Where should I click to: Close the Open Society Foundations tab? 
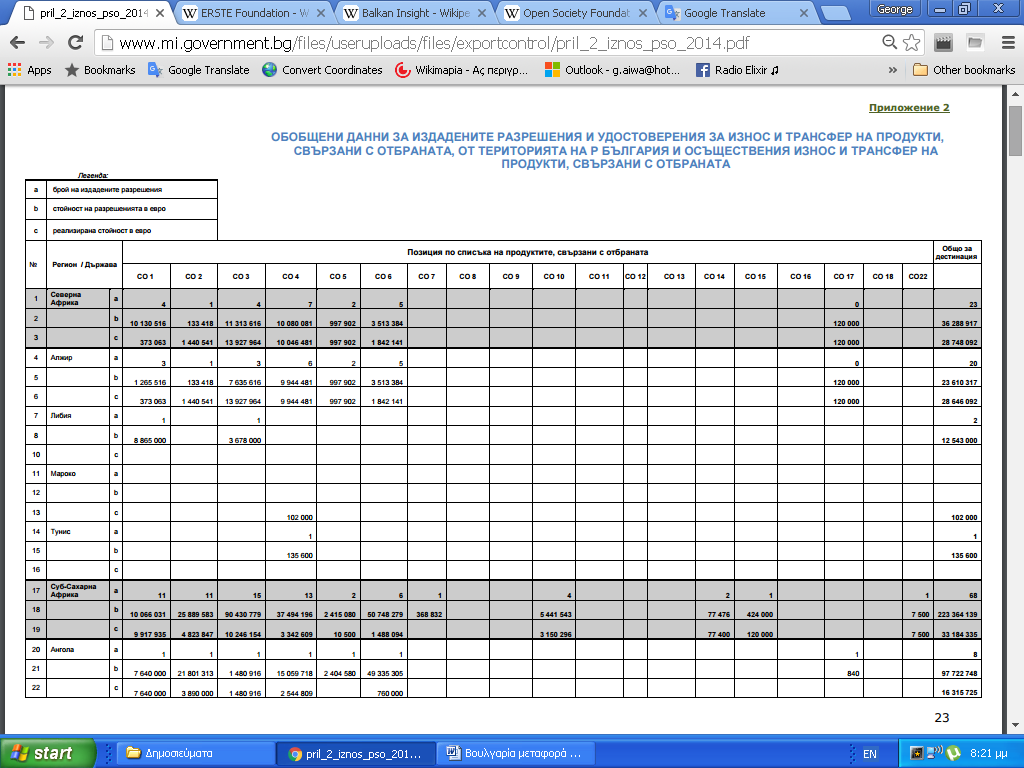click(643, 13)
